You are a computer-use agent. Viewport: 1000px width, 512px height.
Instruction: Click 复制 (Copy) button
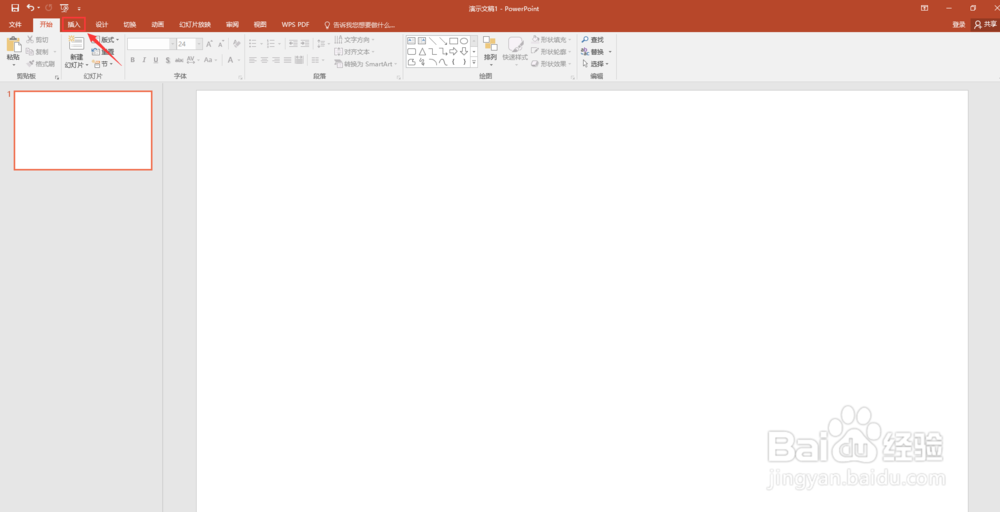[39, 52]
